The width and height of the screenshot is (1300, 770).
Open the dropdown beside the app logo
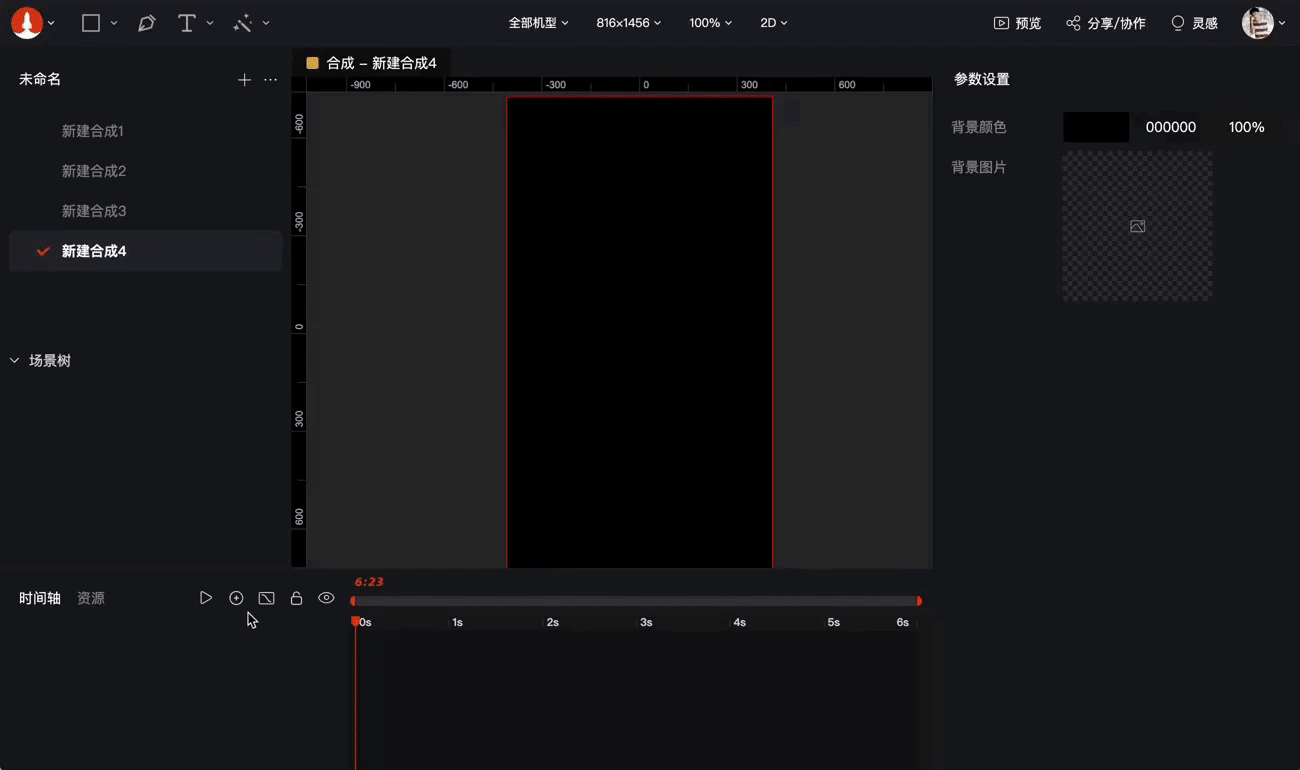[52, 23]
